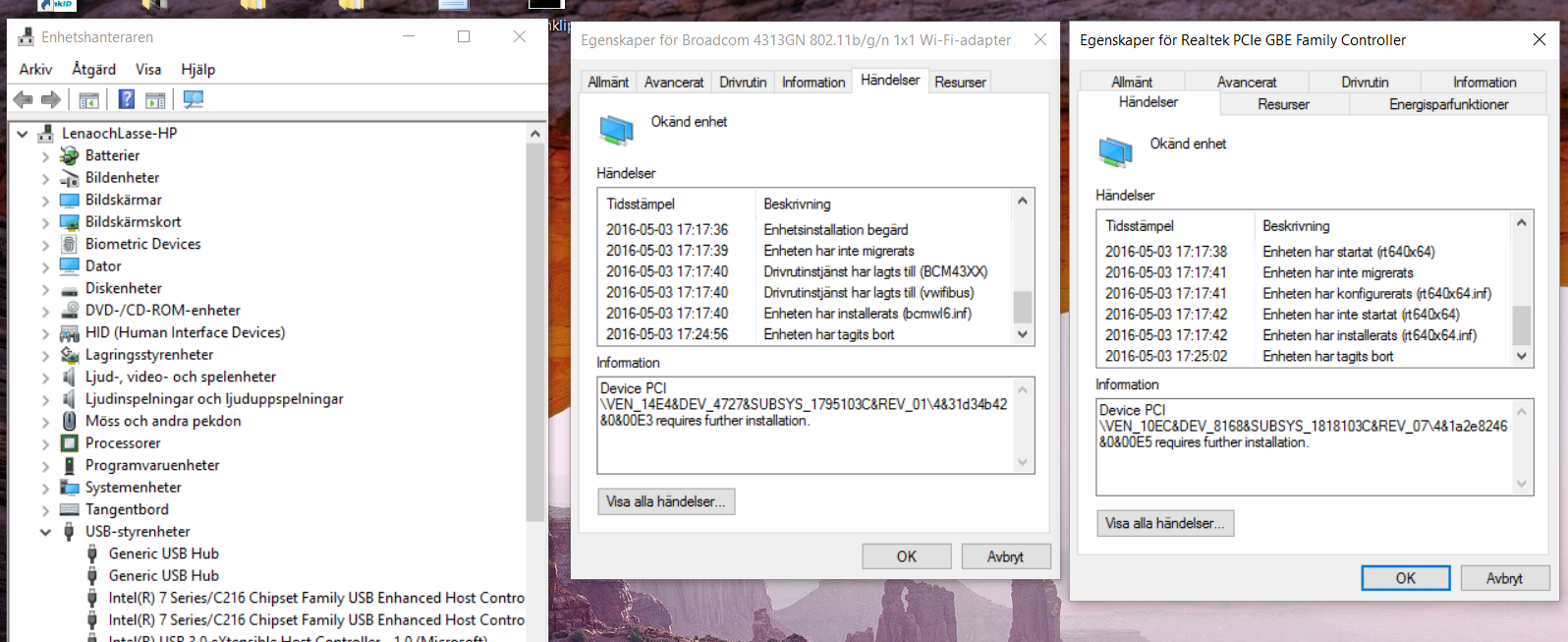The image size is (1568, 642).
Task: Click the Device Manager tree vertical scrollbar thumb
Action: click(x=534, y=331)
